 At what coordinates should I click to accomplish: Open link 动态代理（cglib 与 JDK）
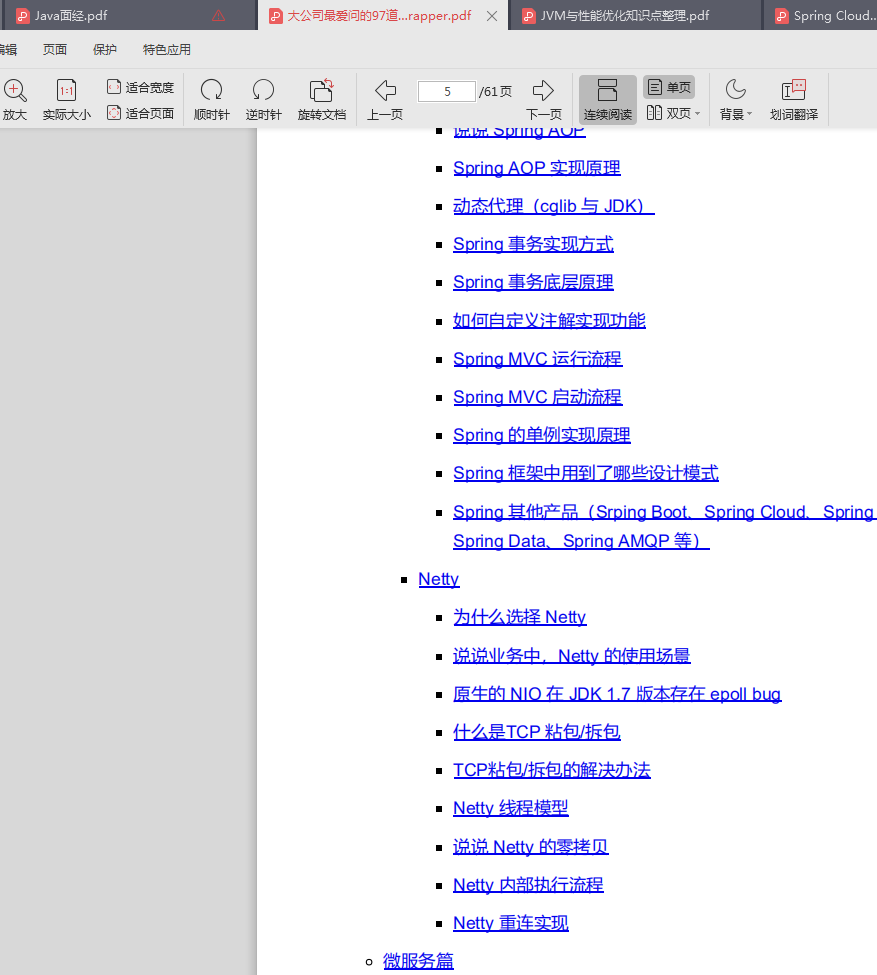pos(554,206)
